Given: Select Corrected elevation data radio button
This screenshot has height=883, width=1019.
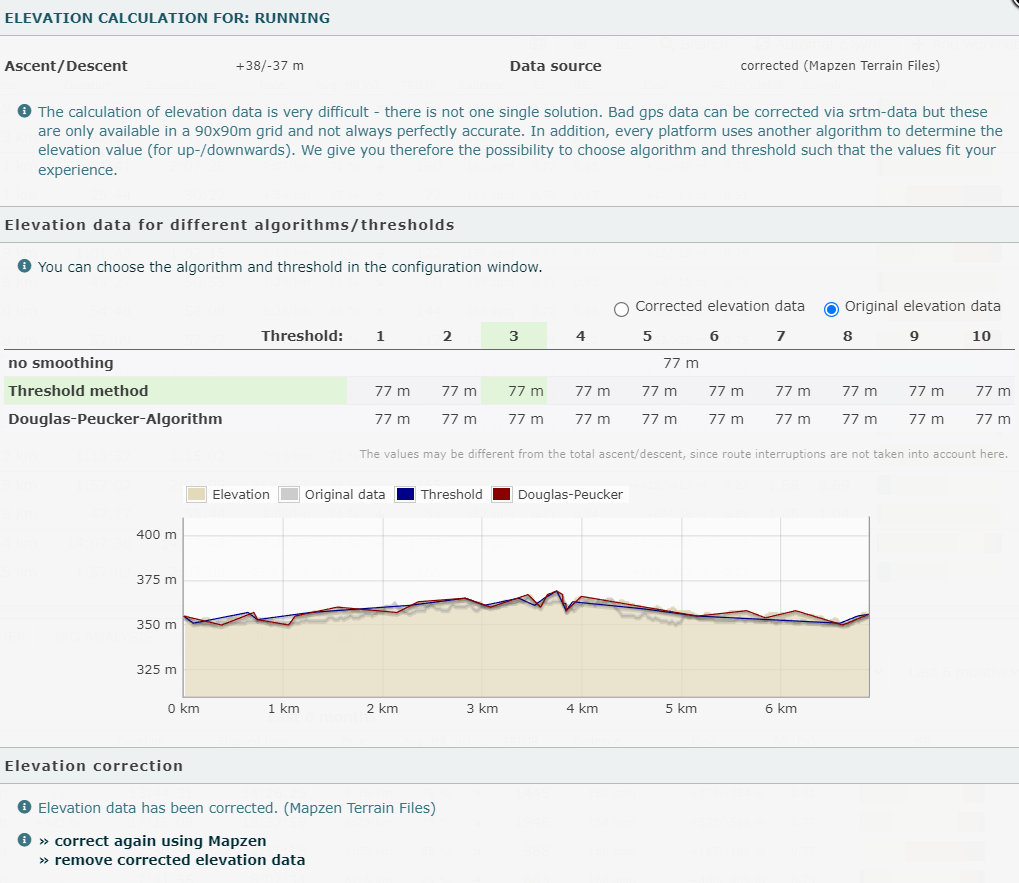Looking at the screenshot, I should point(621,309).
